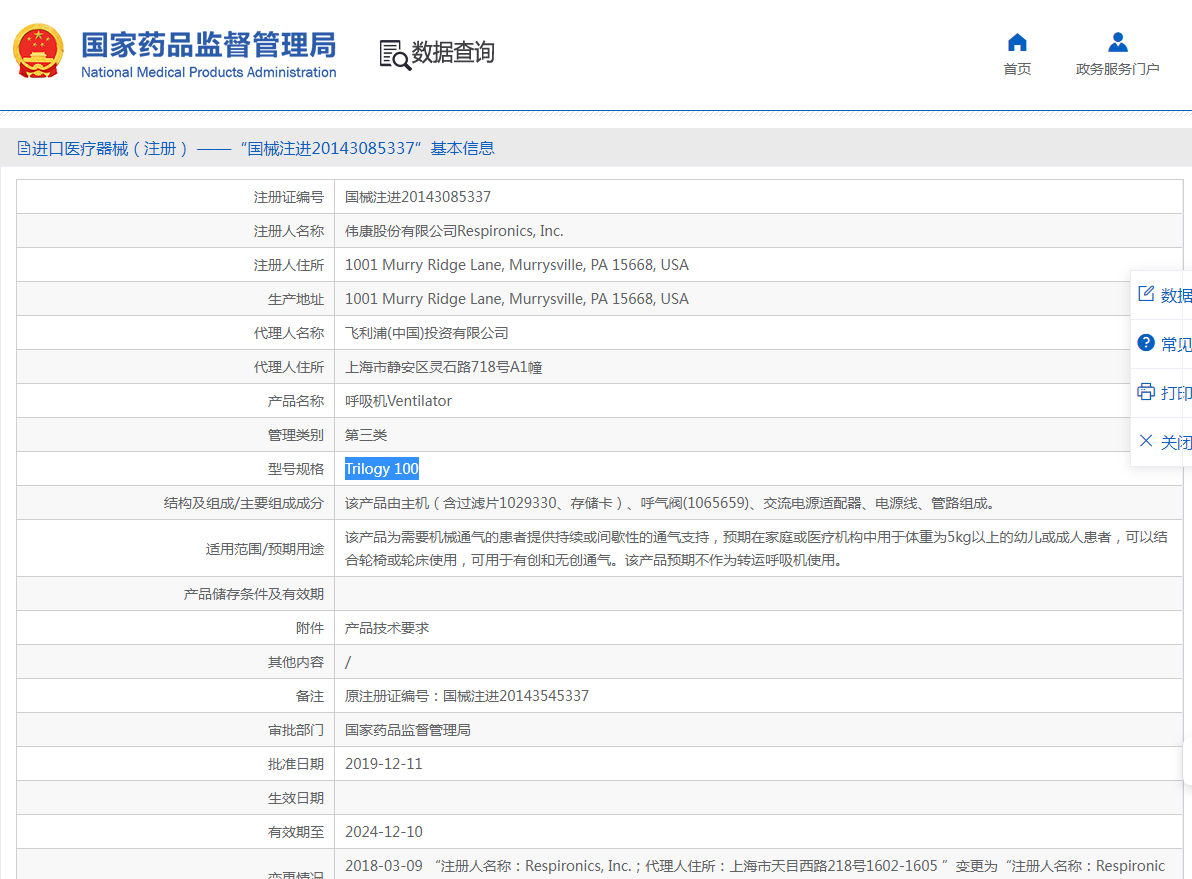Open 政务服务门户 user icon

[1118, 42]
